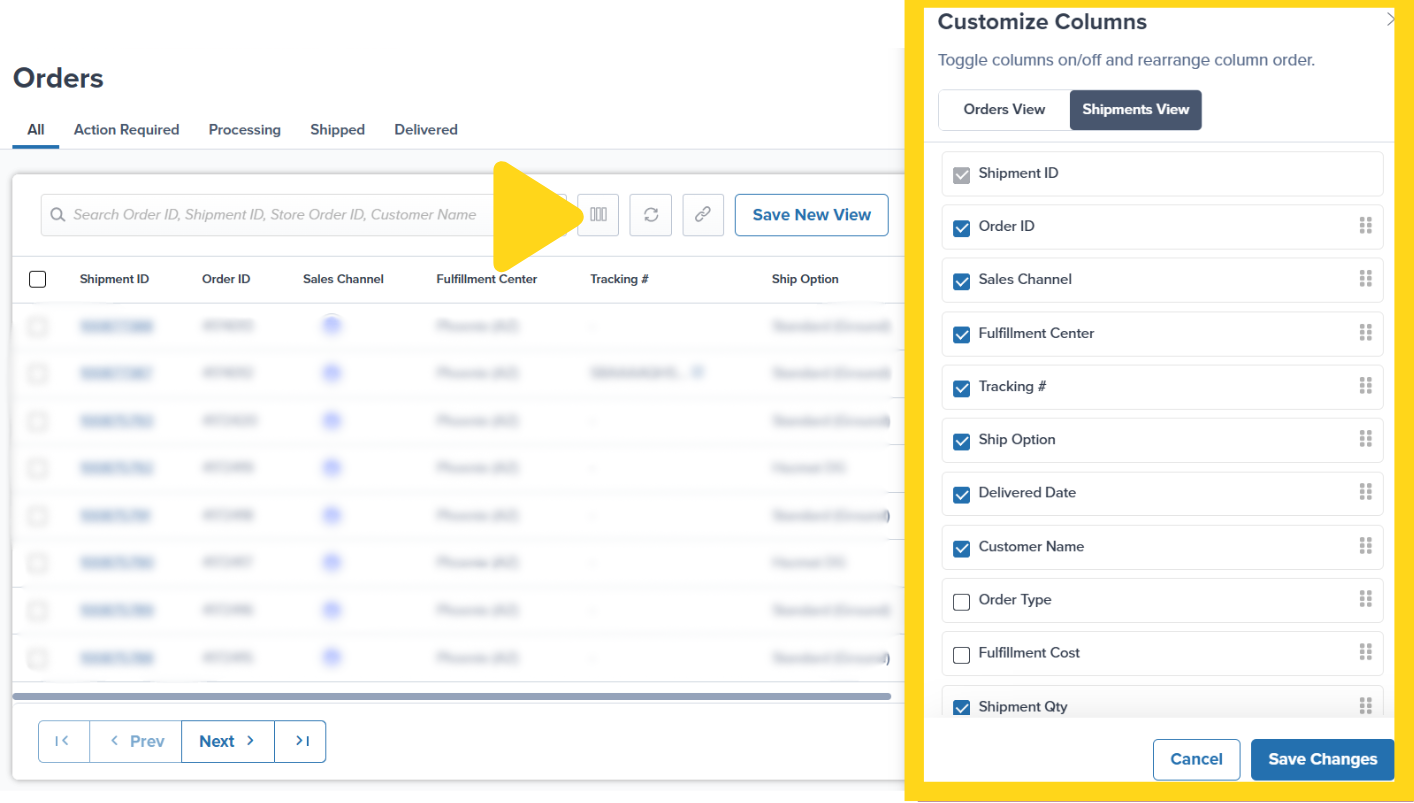
Task: Switch to the Shipped tab
Action: pos(337,129)
